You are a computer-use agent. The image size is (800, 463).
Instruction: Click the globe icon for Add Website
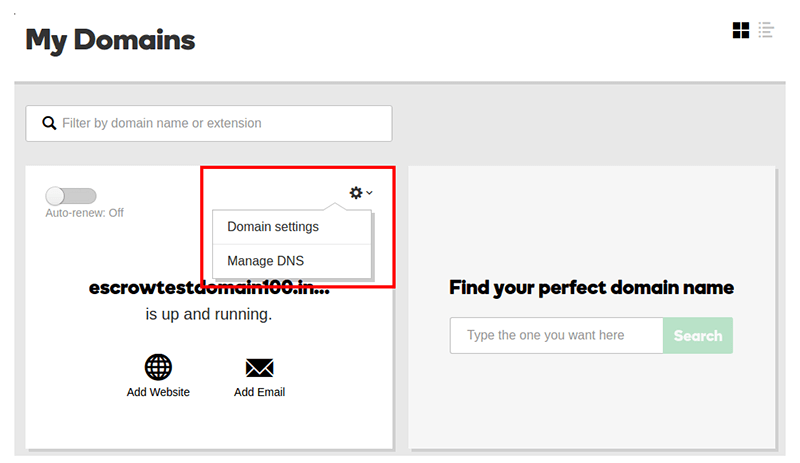pos(158,367)
